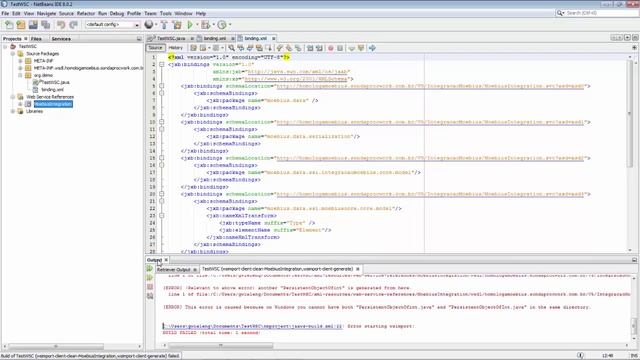Open the Navigate menu
This screenshot has height=360, width=640.
(47, 13)
